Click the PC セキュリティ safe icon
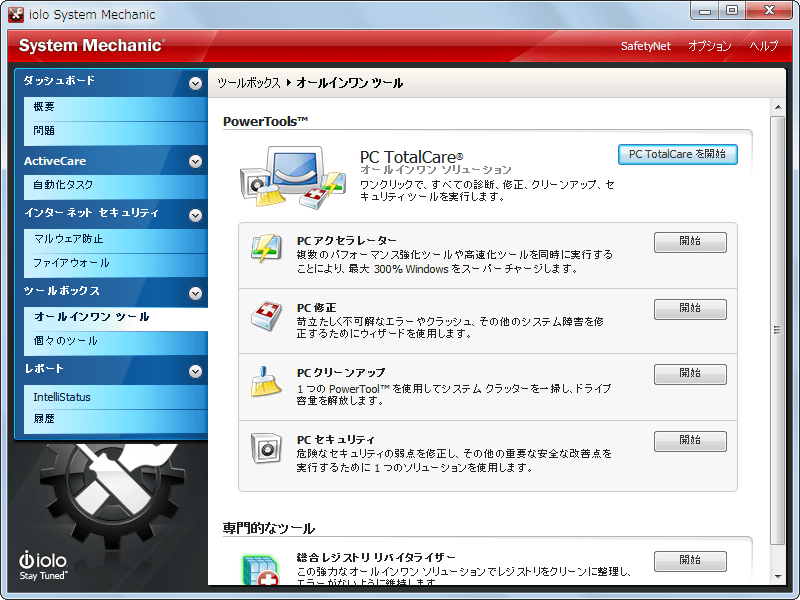Screen dimensions: 800x600 pos(266,448)
